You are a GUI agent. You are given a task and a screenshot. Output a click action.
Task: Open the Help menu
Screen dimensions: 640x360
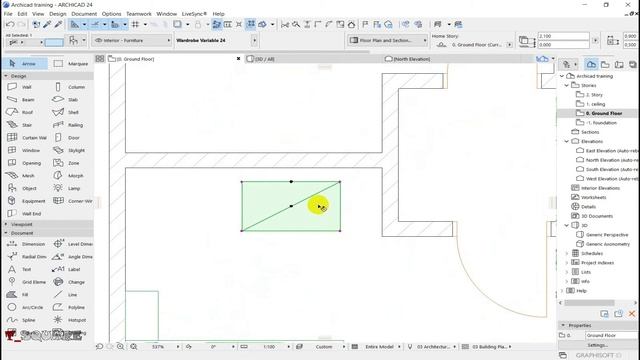click(218, 14)
